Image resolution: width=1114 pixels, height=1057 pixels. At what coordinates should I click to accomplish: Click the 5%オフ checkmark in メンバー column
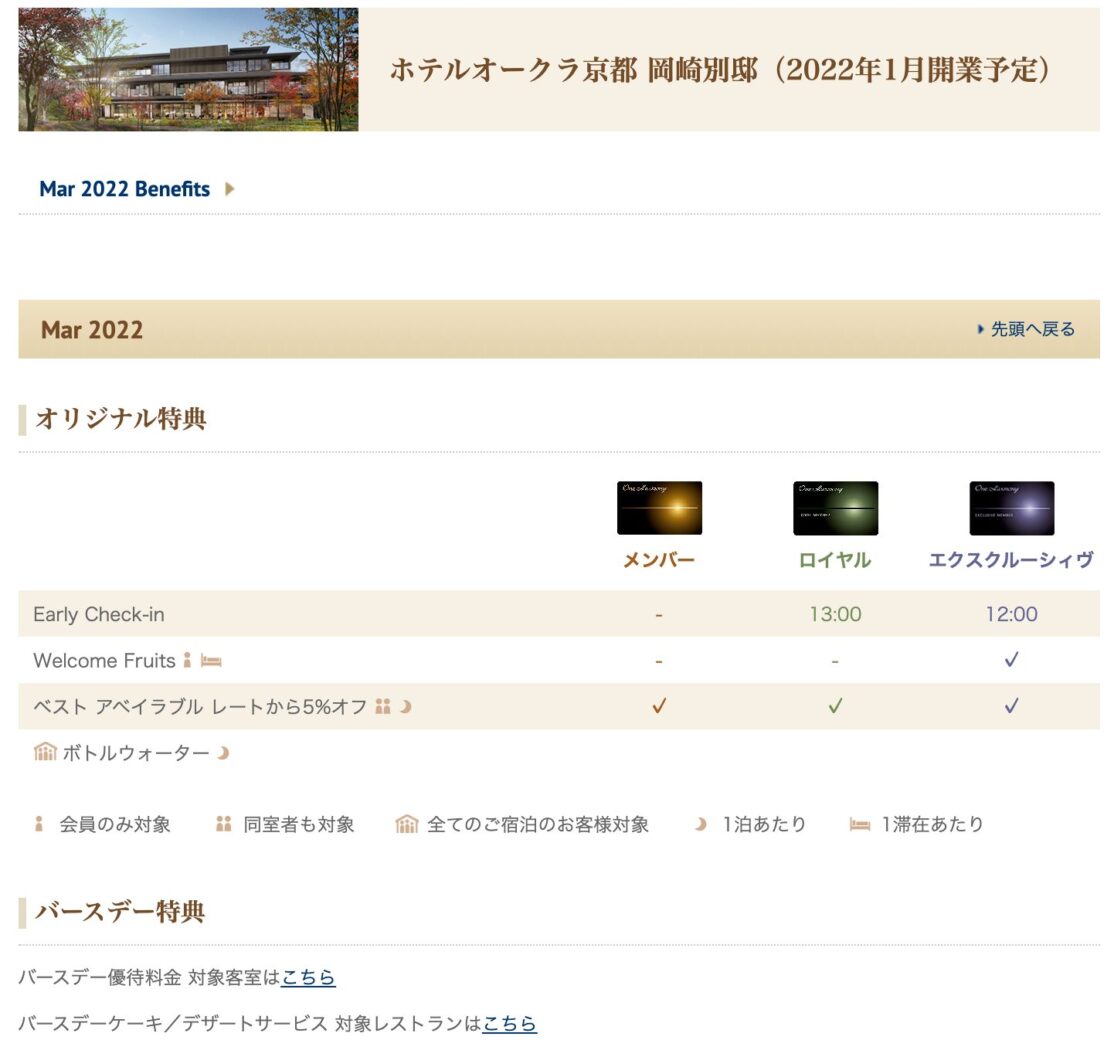click(x=659, y=706)
